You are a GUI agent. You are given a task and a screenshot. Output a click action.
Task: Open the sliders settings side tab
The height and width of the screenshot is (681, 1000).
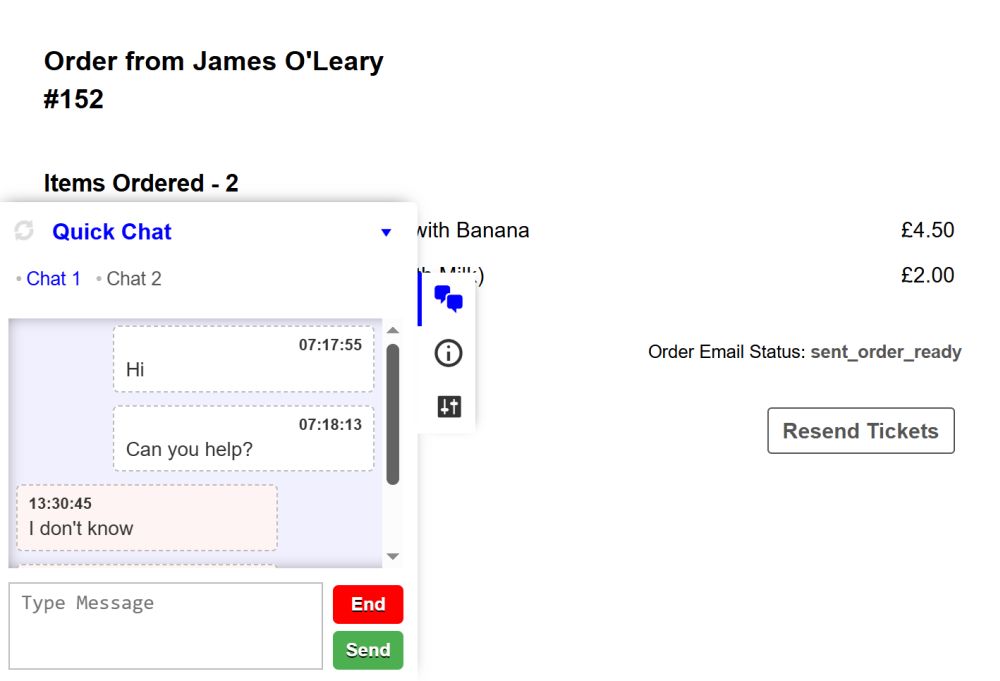click(449, 406)
